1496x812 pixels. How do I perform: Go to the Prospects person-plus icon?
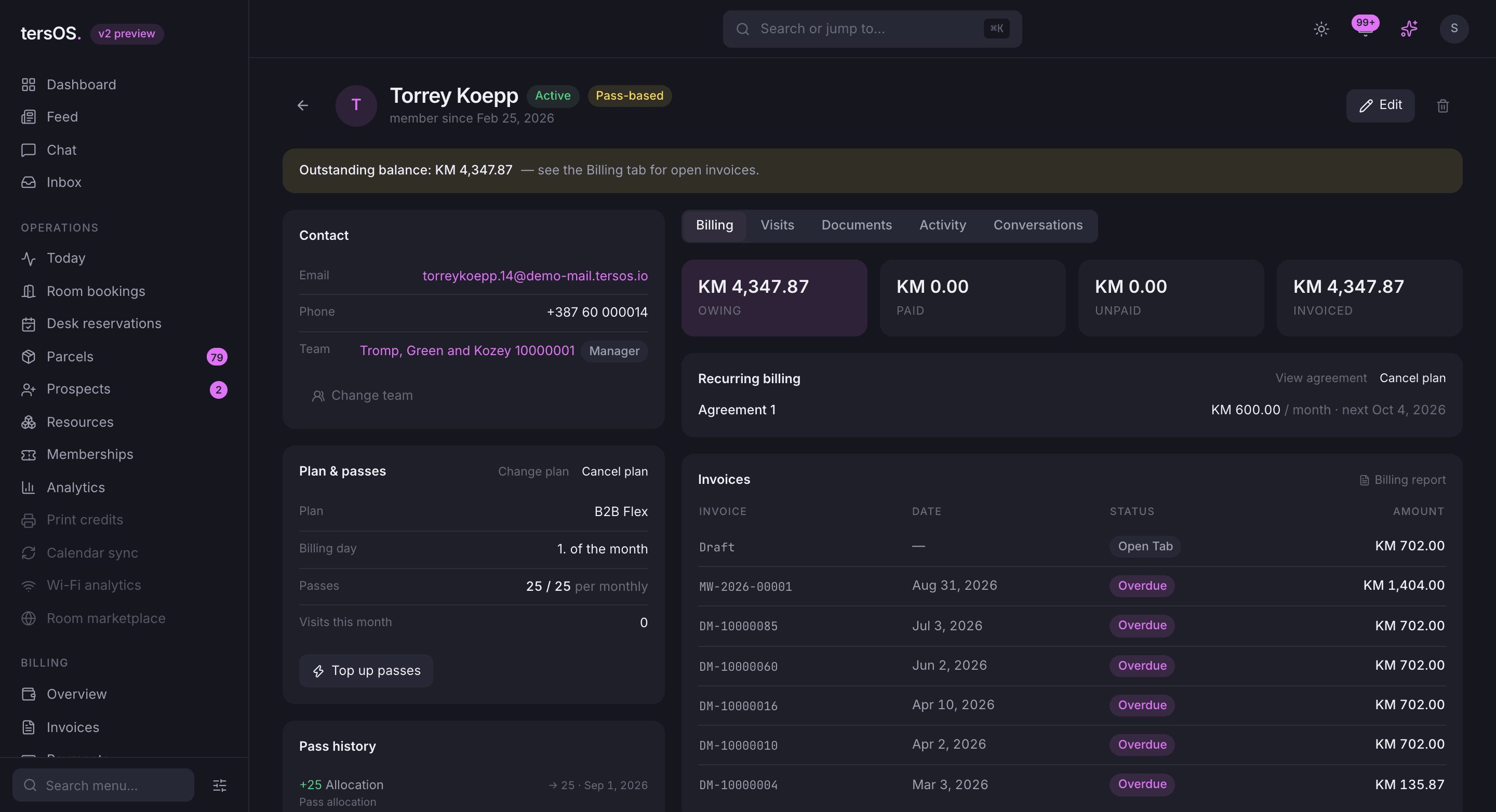pyautogui.click(x=29, y=389)
